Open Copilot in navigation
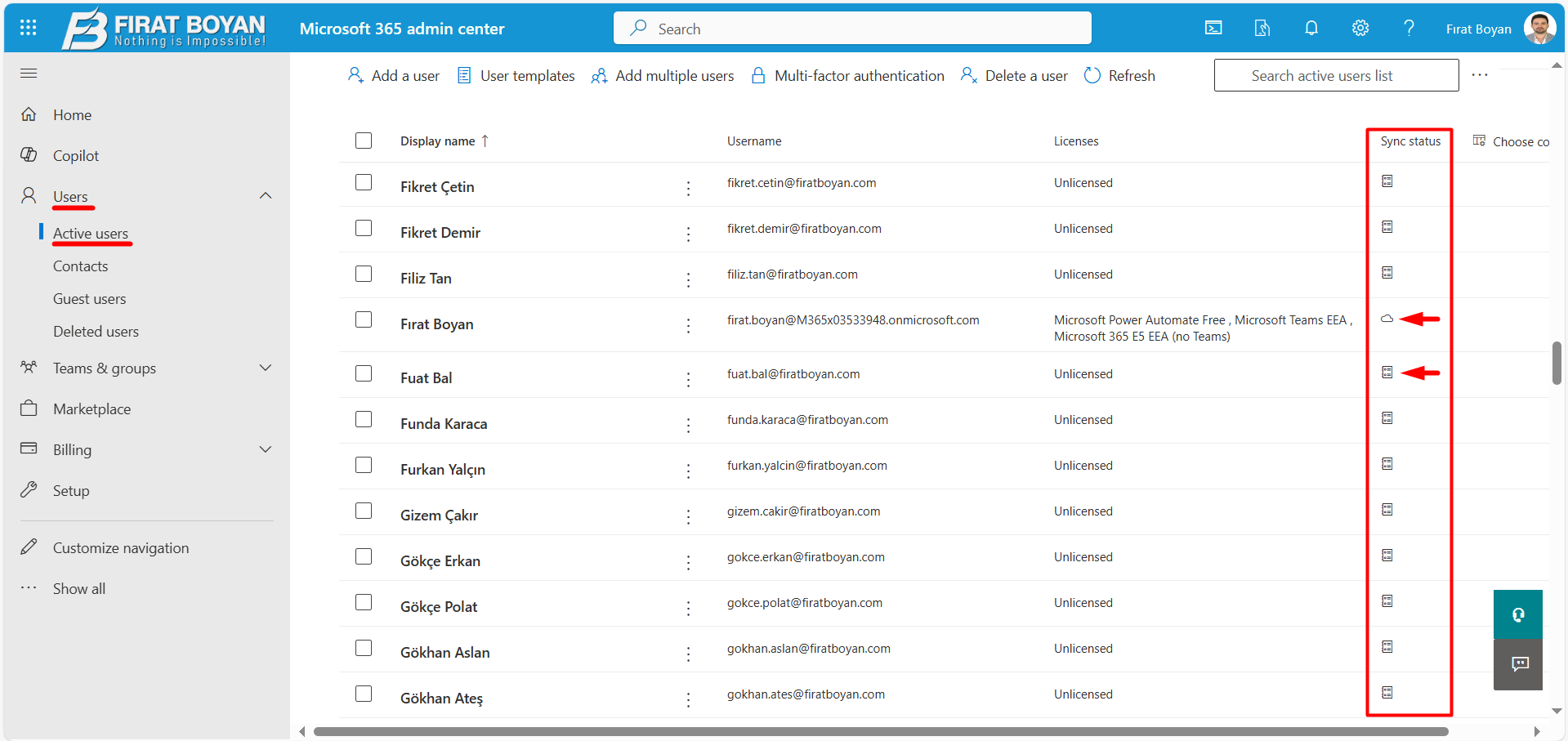 [x=76, y=156]
